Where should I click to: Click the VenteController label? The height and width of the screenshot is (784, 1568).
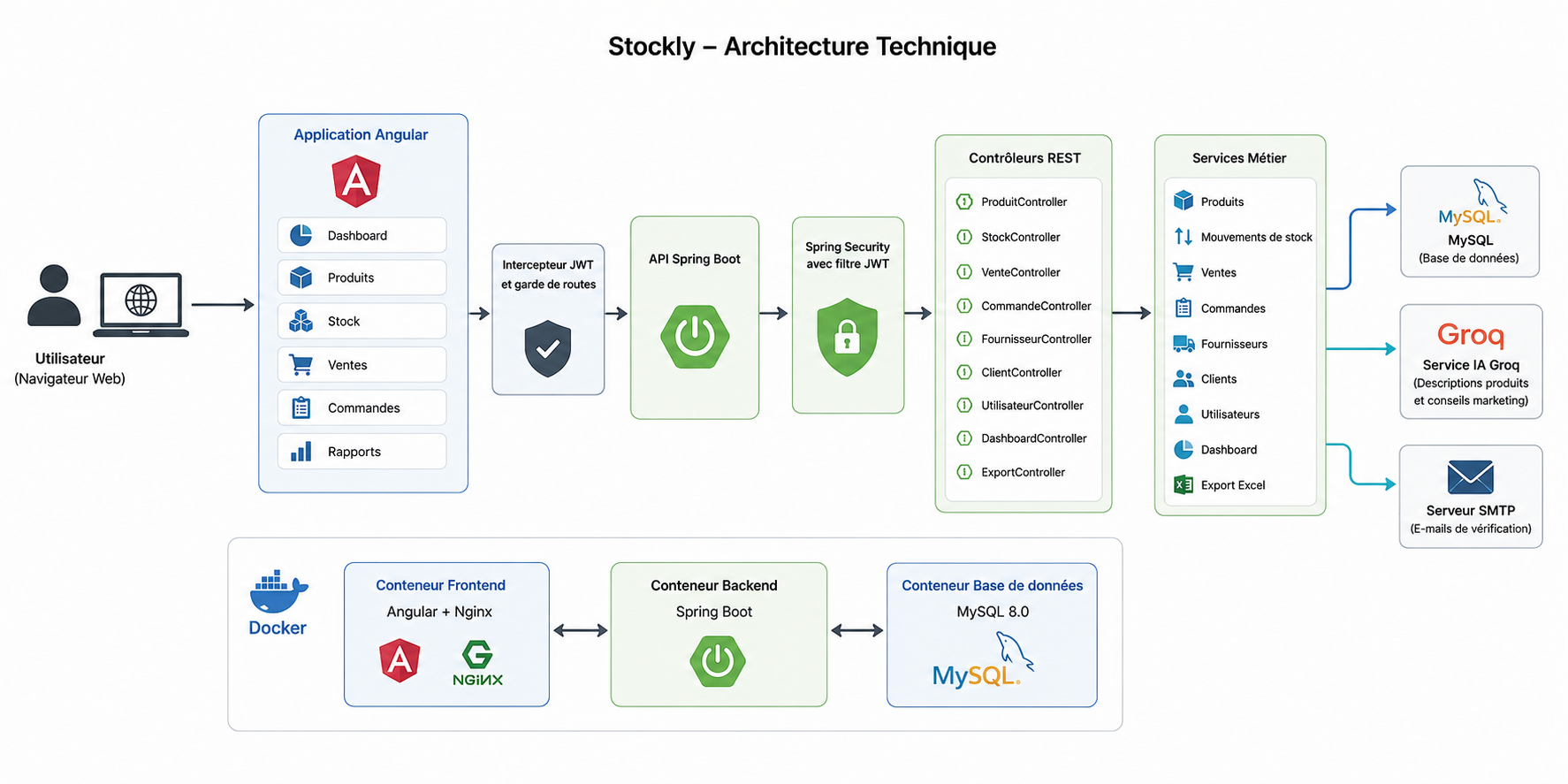[1021, 272]
